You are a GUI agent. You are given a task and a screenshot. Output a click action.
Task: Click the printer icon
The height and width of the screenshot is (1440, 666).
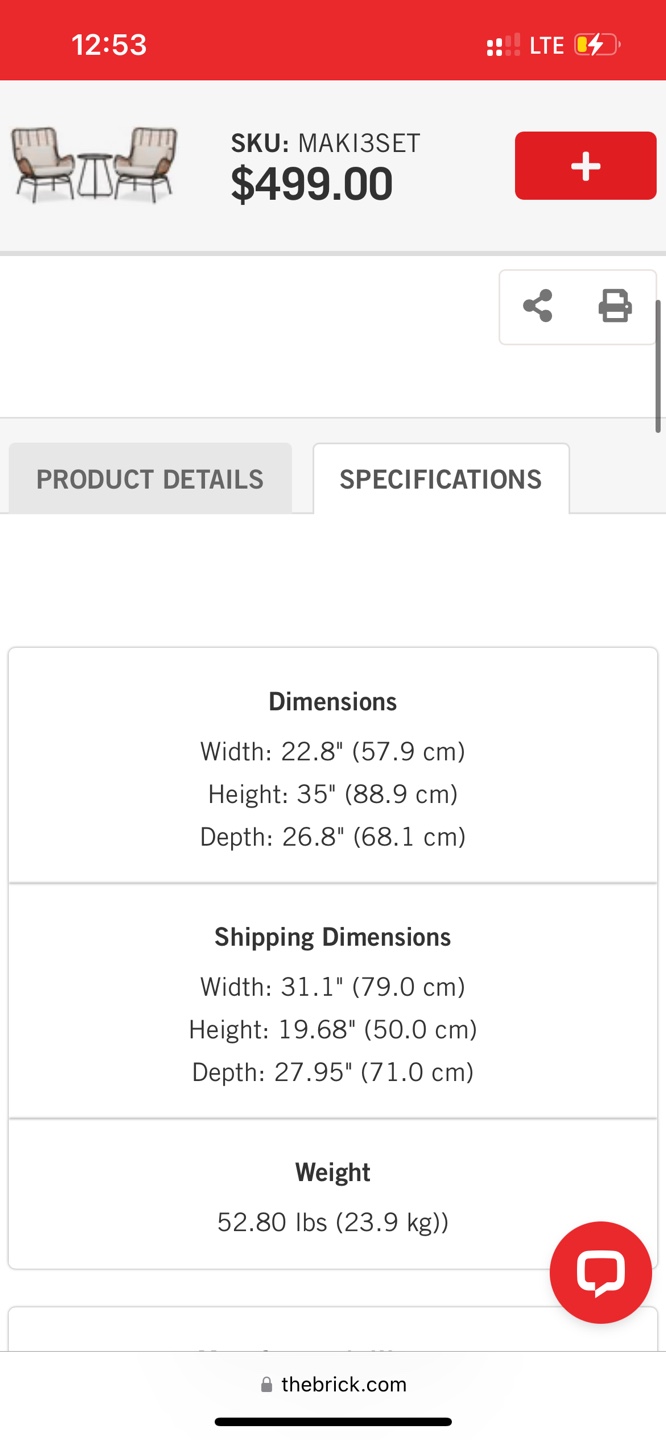point(615,306)
